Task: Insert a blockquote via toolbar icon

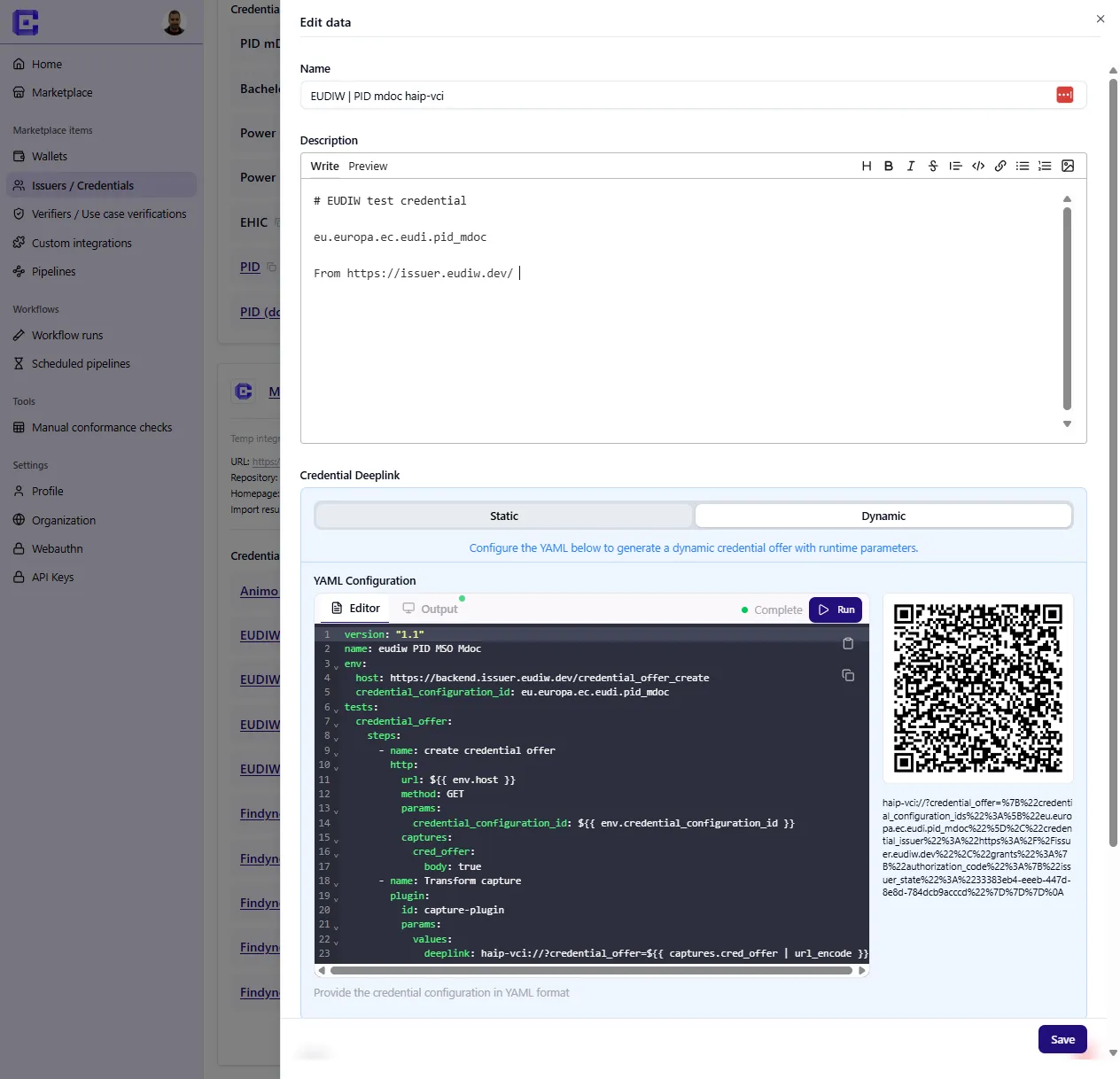Action: click(x=955, y=166)
